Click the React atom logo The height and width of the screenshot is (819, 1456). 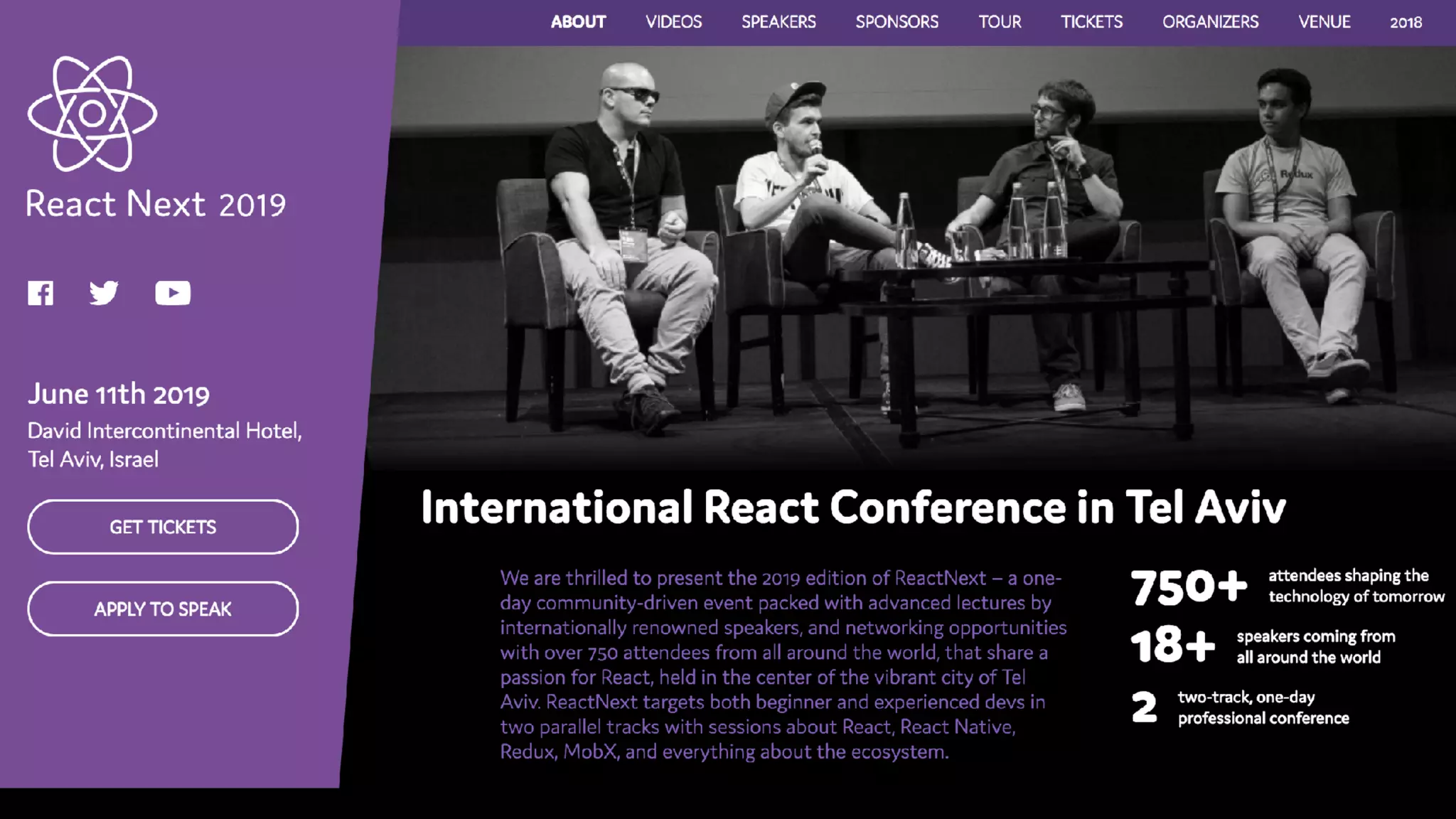click(x=92, y=114)
